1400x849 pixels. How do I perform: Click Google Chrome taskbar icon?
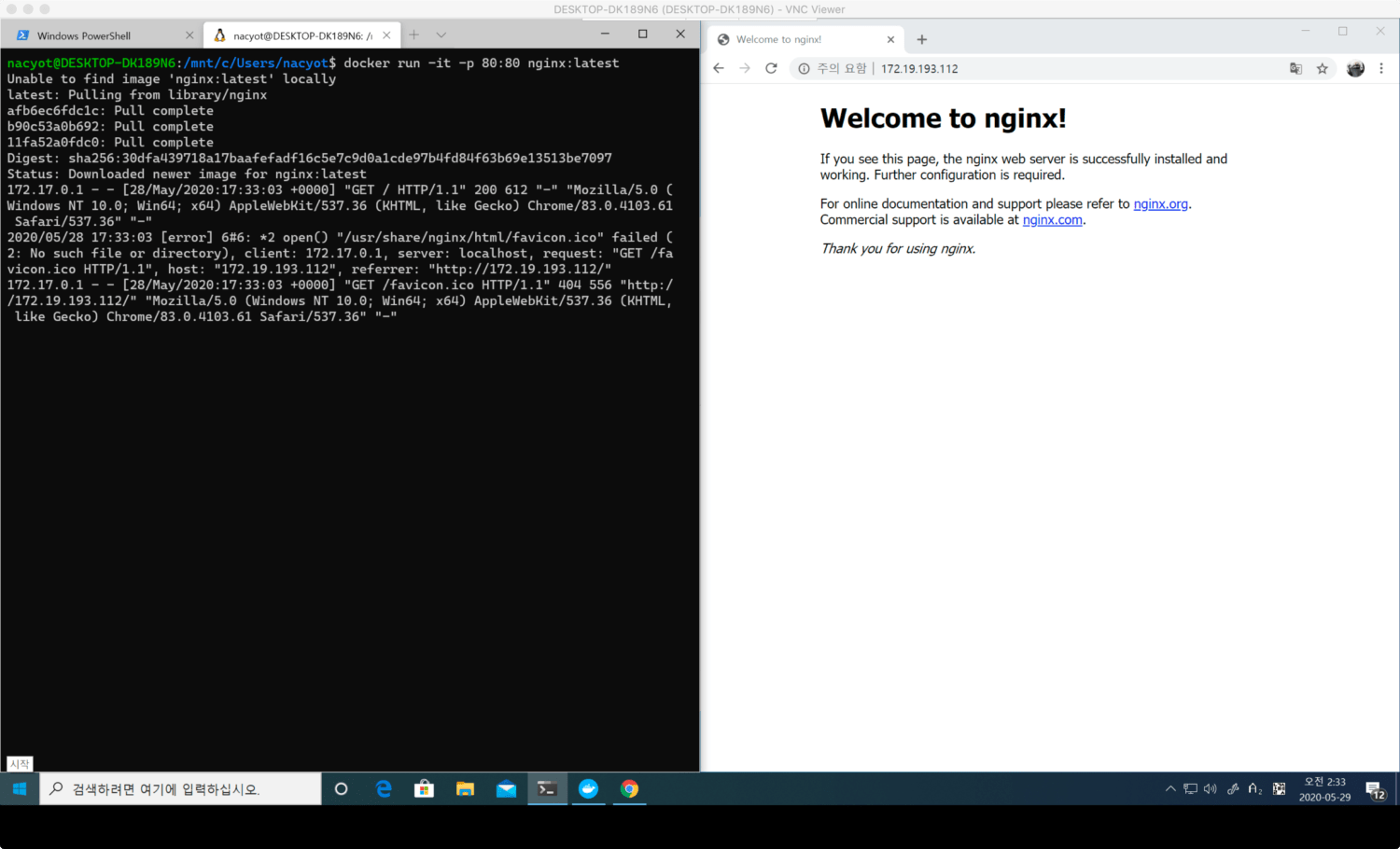pos(629,789)
